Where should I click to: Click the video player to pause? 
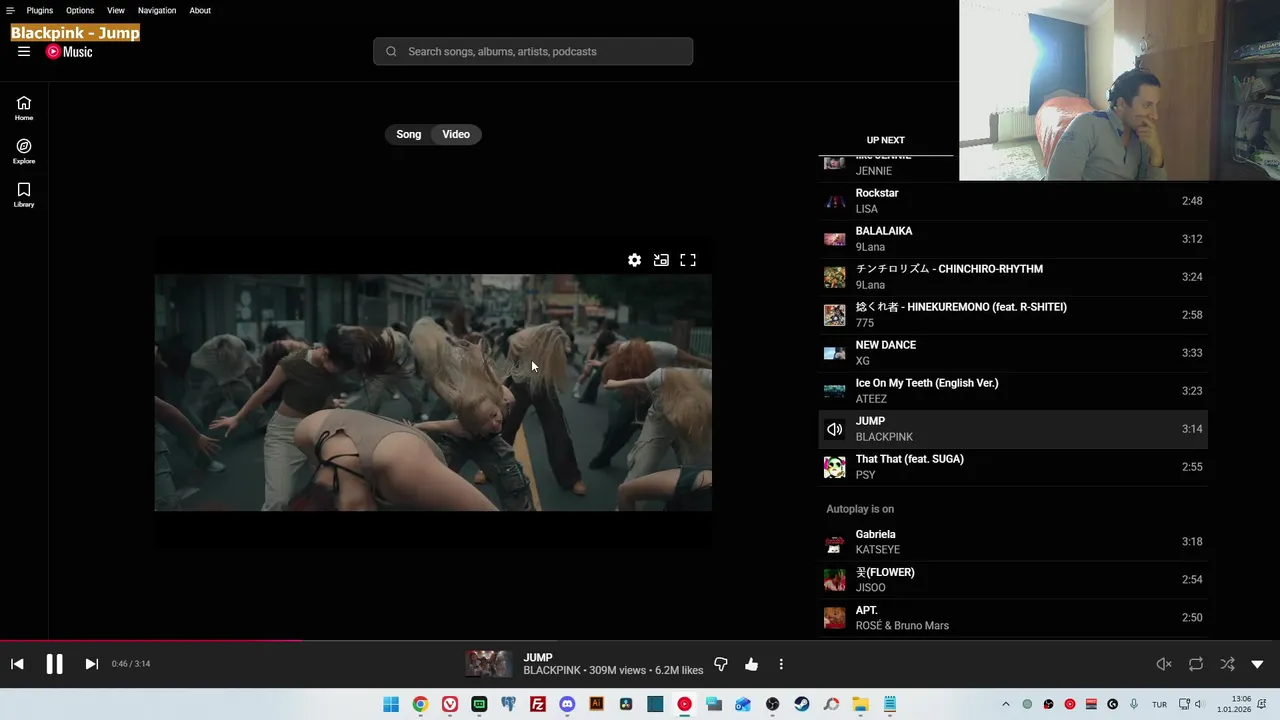pos(433,393)
